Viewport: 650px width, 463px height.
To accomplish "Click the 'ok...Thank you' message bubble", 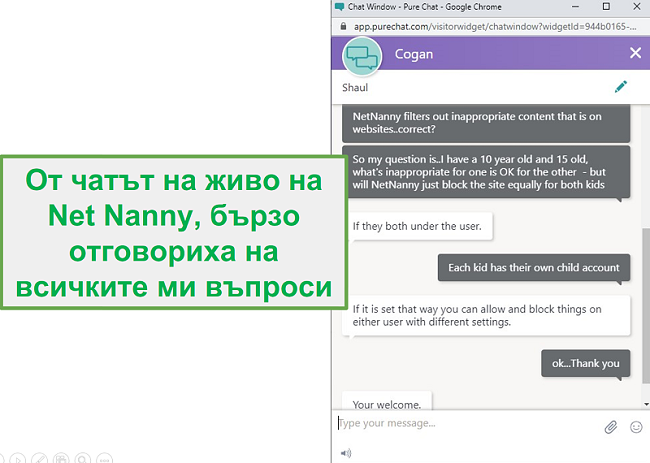I will tap(585, 364).
